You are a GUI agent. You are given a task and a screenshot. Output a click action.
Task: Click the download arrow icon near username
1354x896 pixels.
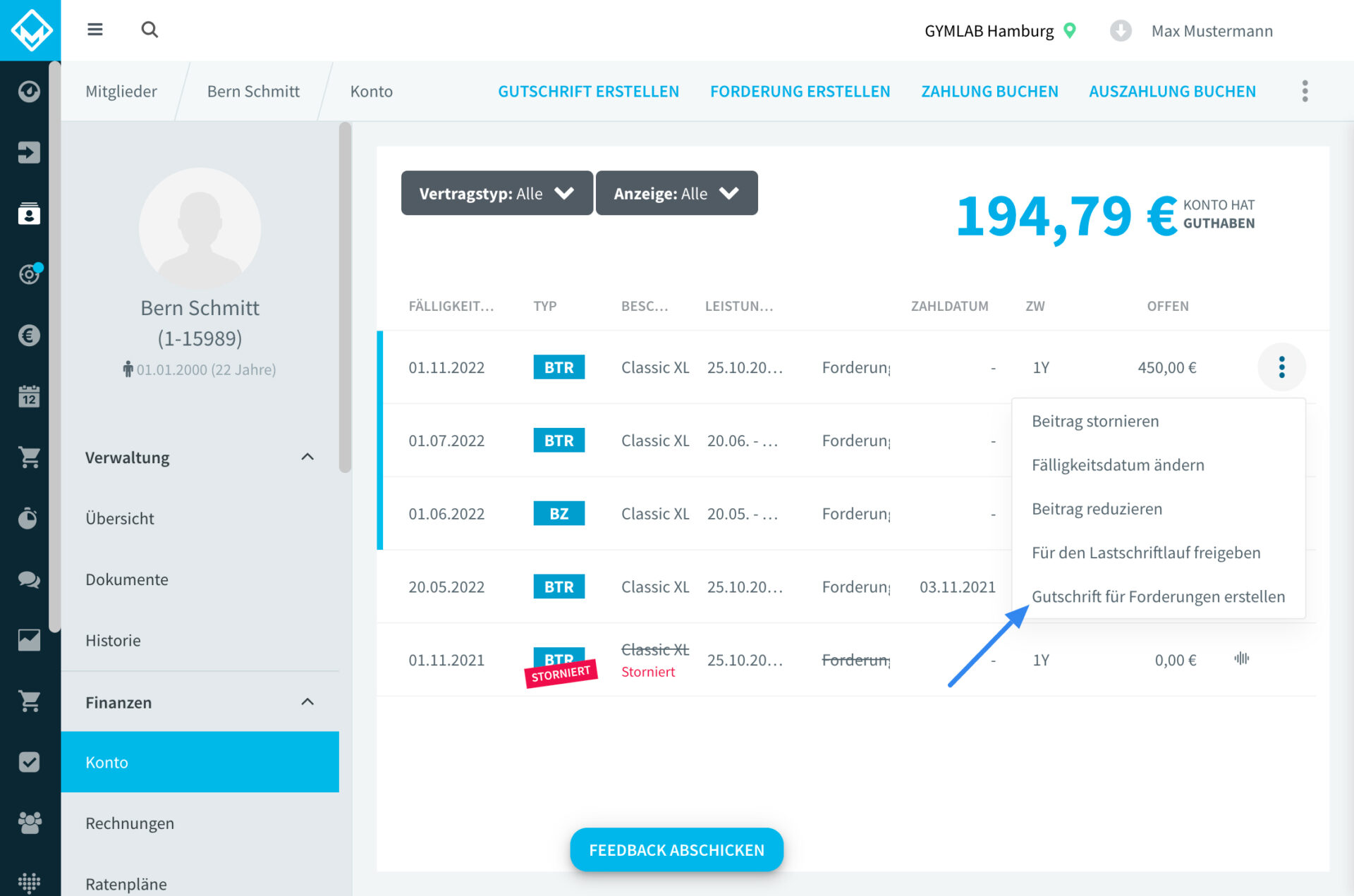pyautogui.click(x=1121, y=31)
